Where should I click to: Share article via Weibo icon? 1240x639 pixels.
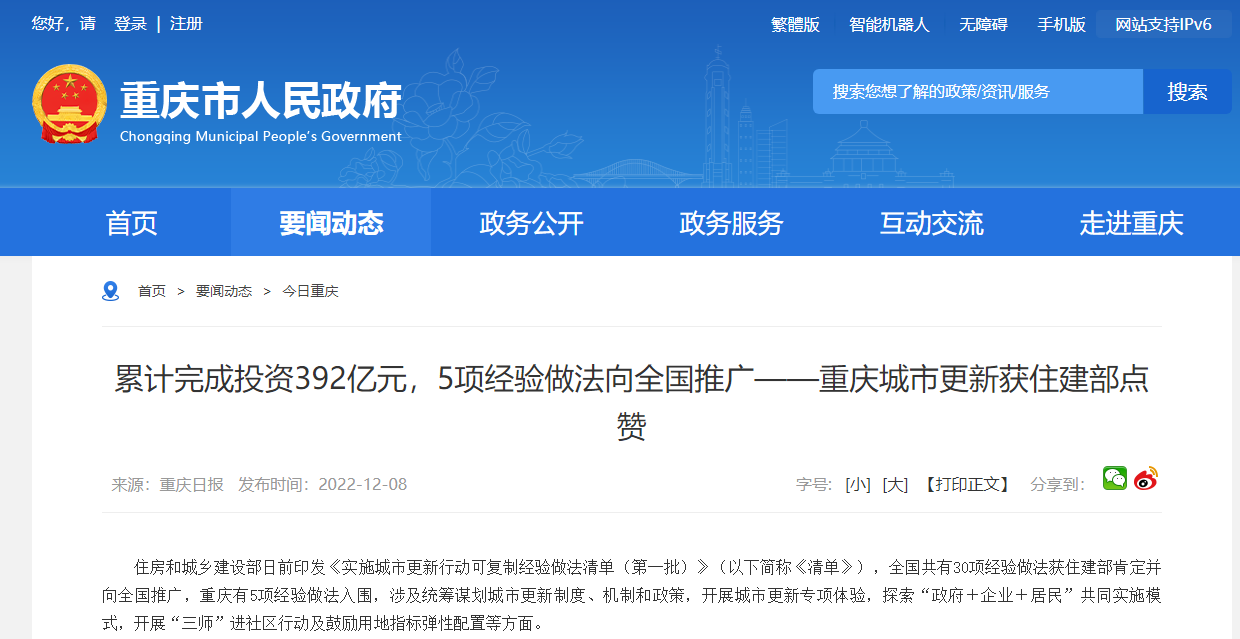pos(1146,478)
